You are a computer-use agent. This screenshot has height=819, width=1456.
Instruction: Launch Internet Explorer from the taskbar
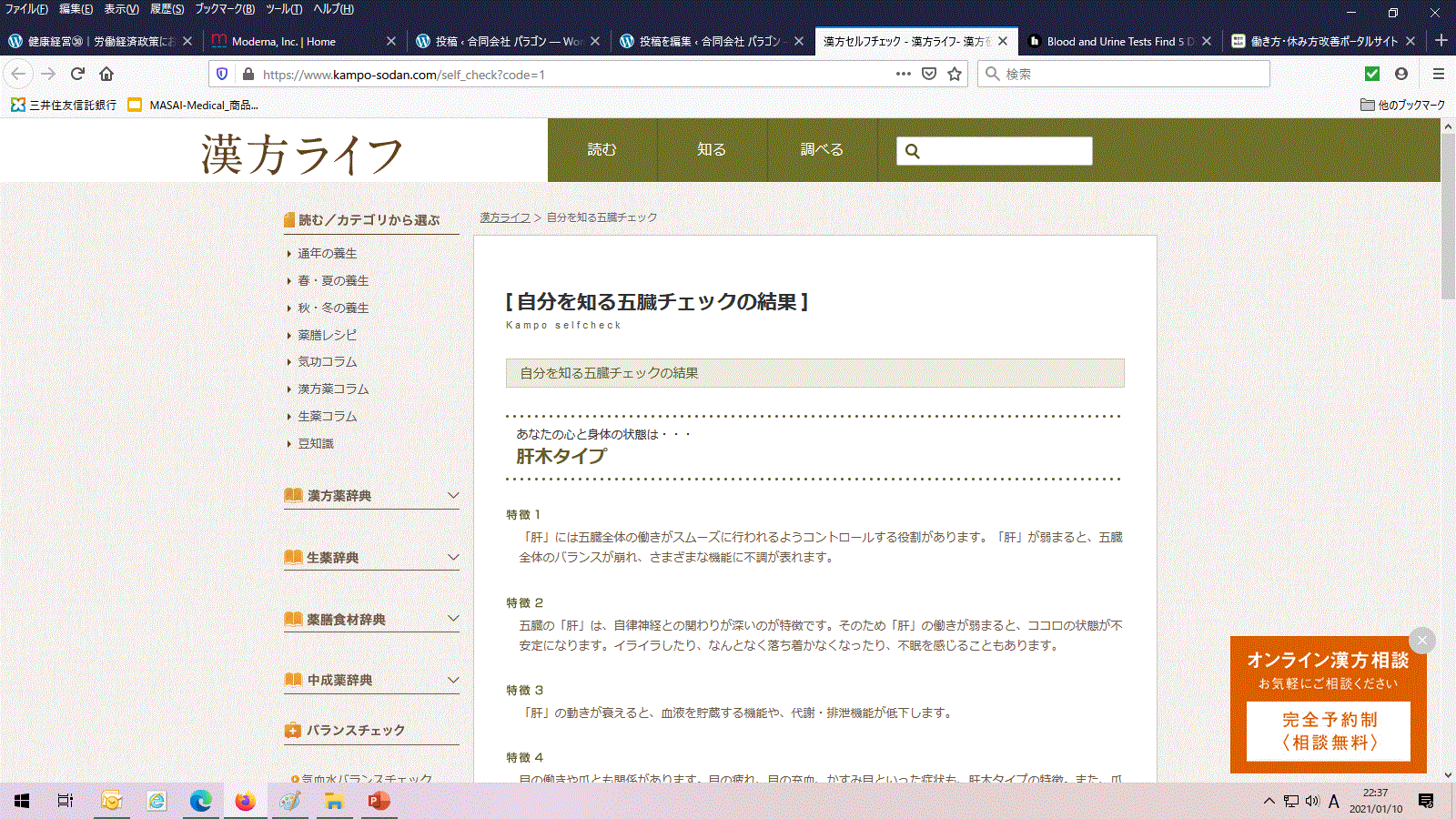click(157, 801)
